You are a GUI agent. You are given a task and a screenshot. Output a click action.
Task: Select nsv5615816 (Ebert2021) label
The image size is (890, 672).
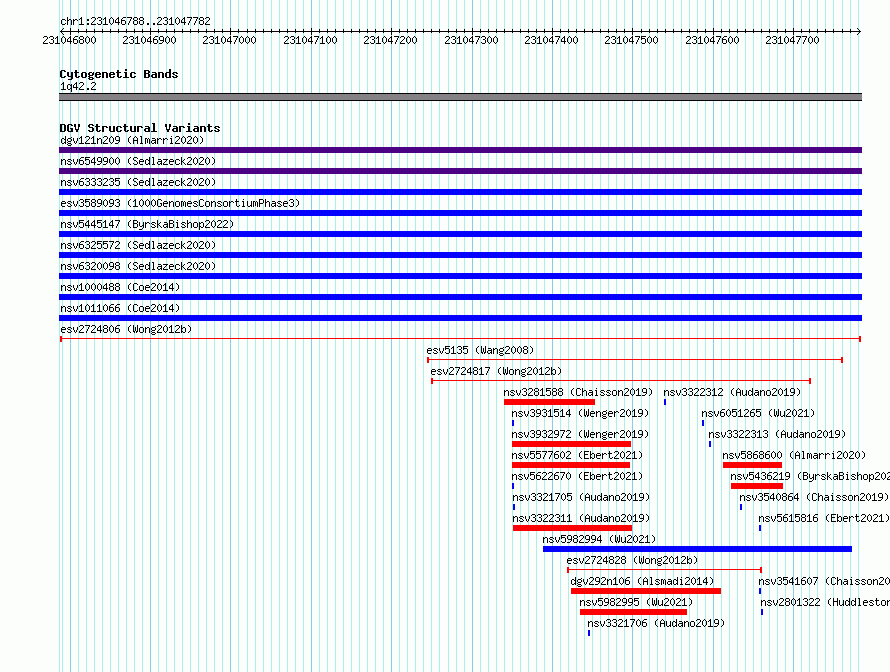[x=824, y=518]
